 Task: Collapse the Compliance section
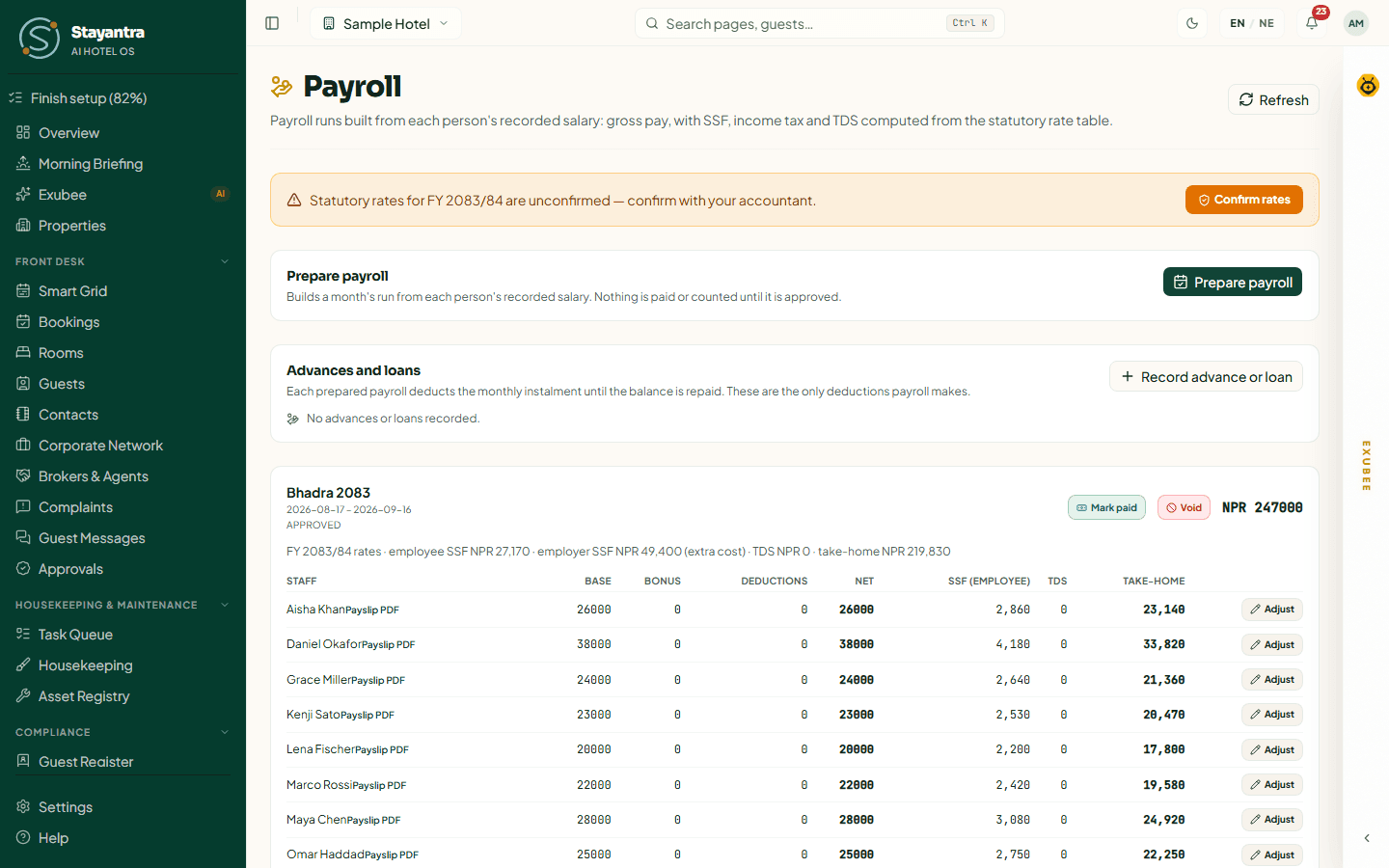(x=123, y=732)
